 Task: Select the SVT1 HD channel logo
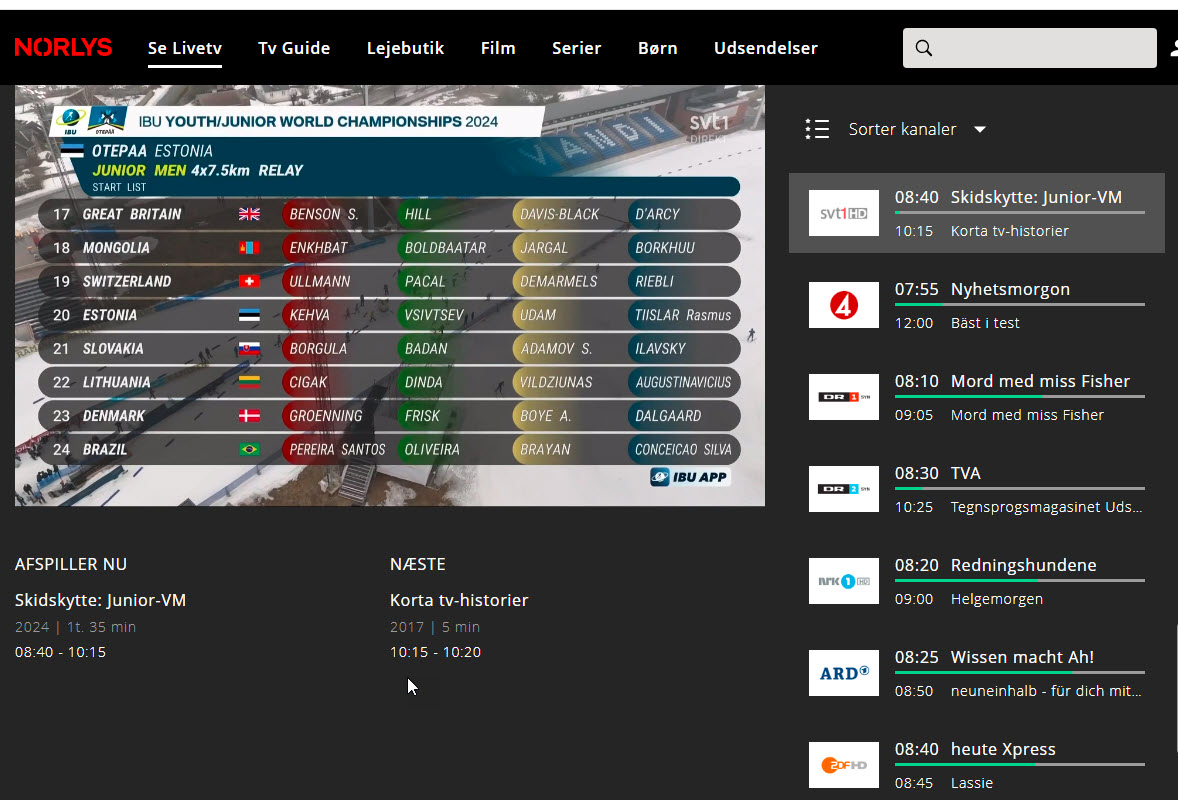(843, 213)
